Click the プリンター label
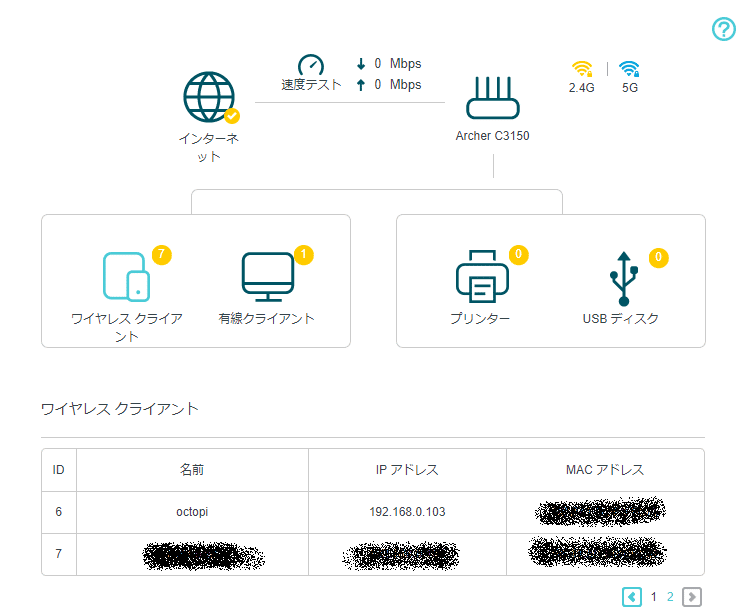This screenshot has height=608, width=744. coord(480,318)
